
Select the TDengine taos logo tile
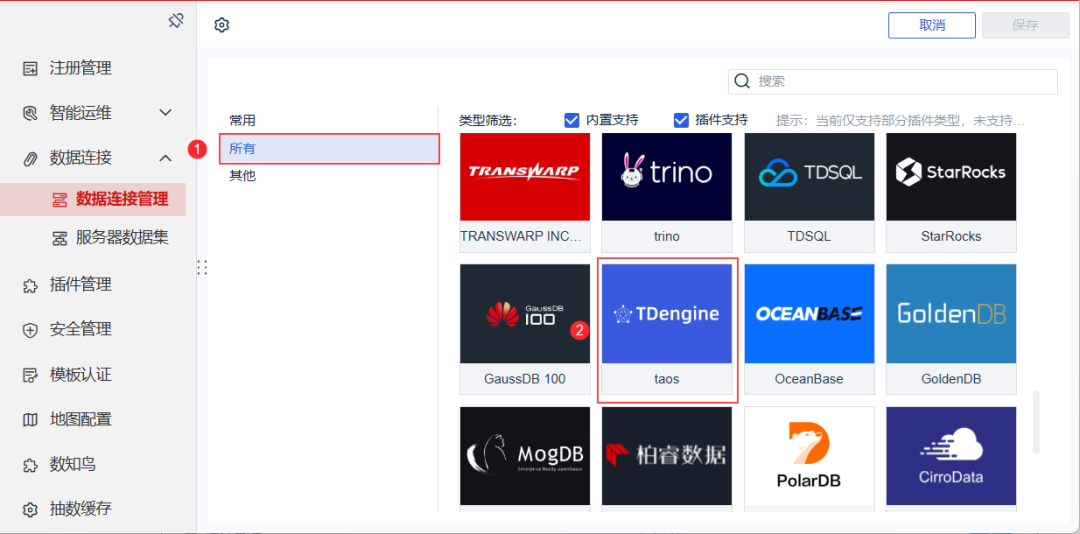pos(667,314)
